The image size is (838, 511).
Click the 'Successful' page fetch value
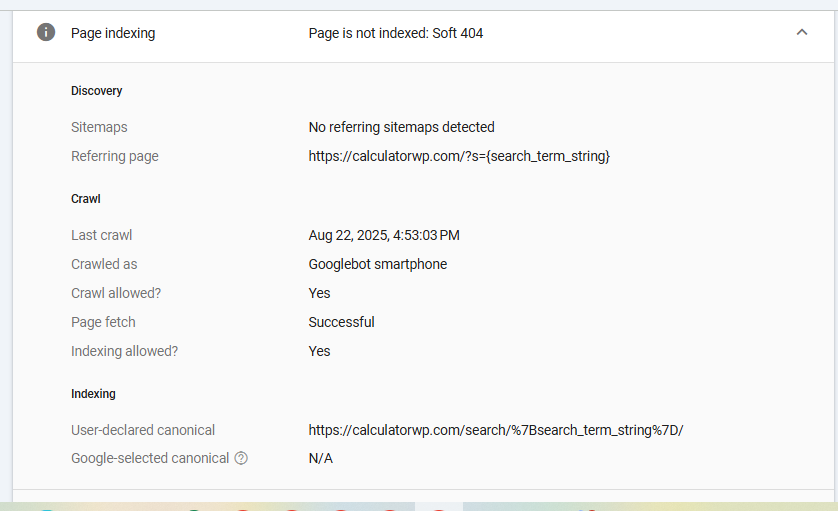point(342,322)
